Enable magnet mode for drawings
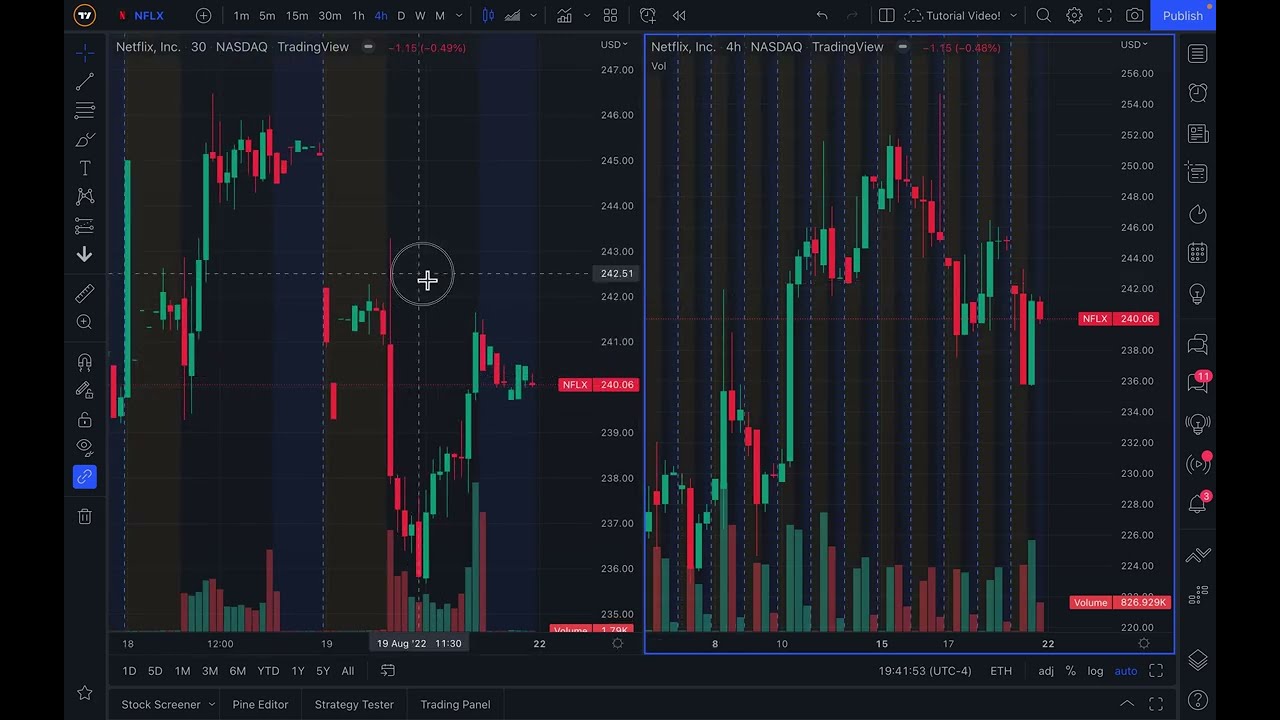 coord(85,362)
